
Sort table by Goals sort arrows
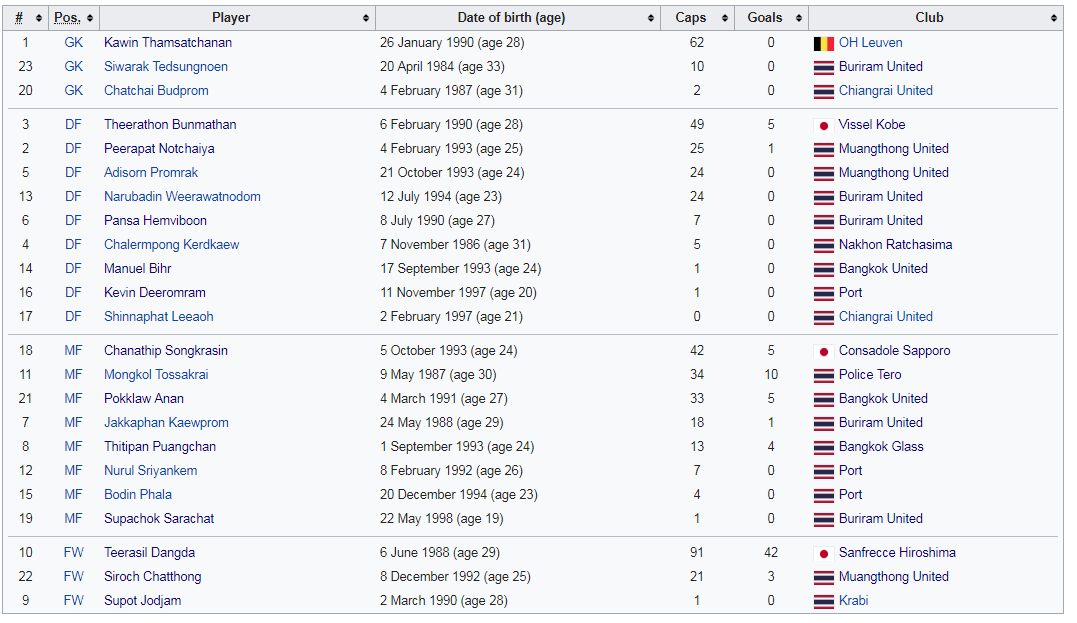pos(799,19)
